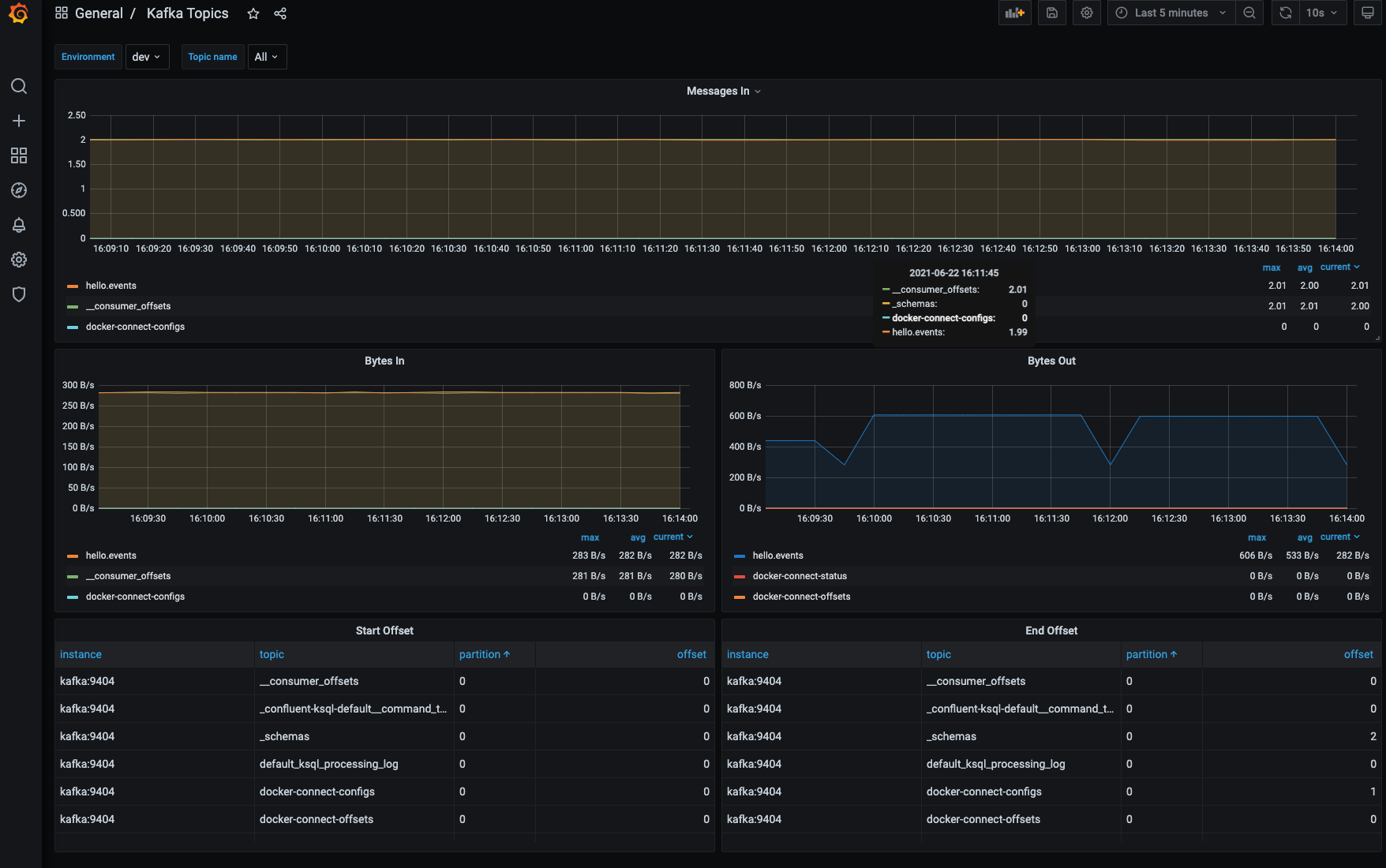Screen dimensions: 1386x868
Task: Open the Bytes Out panel title
Action: (1051, 361)
